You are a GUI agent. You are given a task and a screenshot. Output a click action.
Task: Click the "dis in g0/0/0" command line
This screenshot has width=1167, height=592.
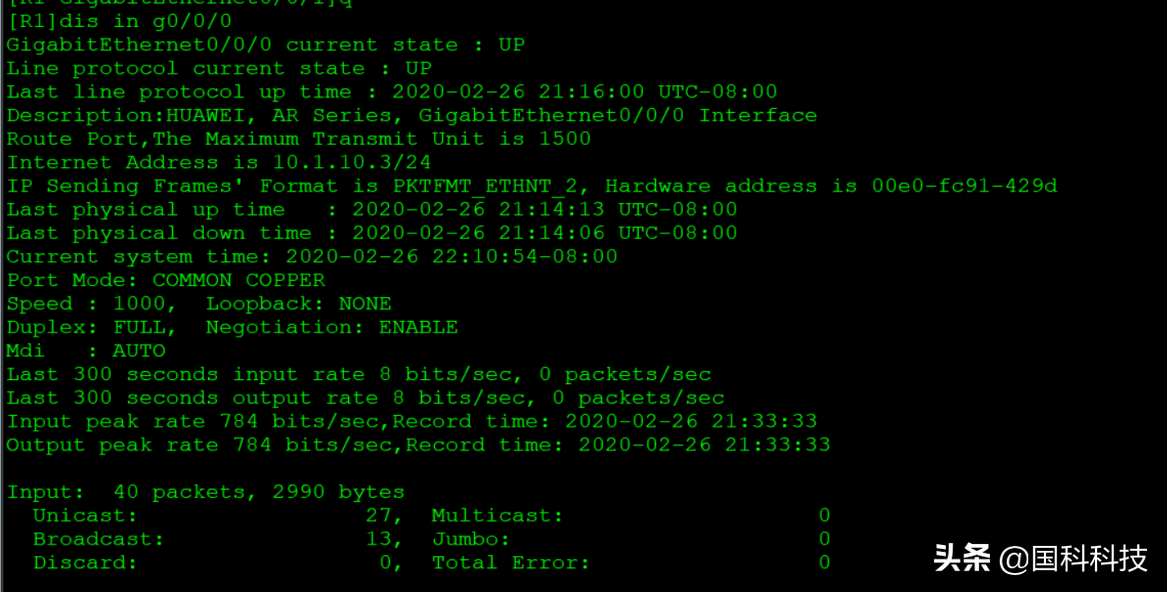tap(120, 21)
